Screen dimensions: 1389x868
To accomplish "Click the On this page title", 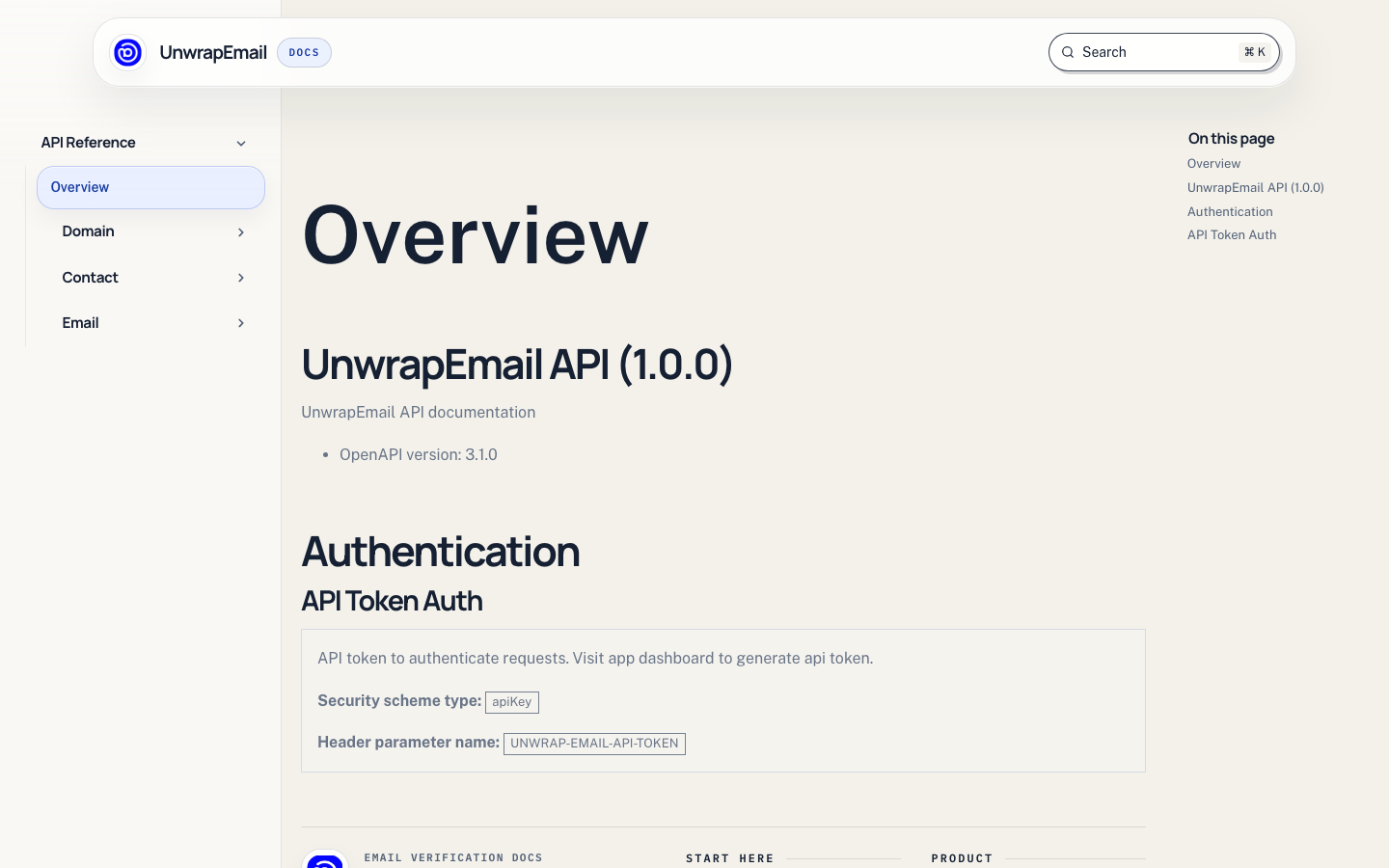I will 1231,139.
